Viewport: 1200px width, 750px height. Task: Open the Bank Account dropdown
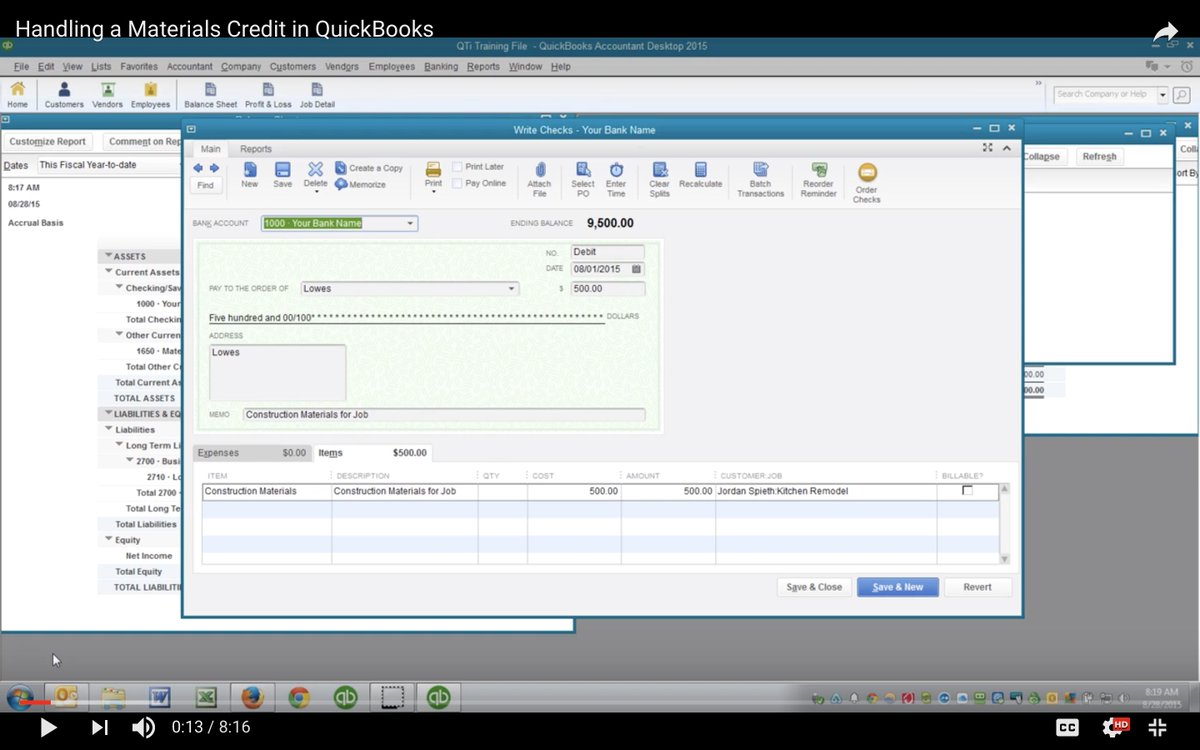coord(410,223)
